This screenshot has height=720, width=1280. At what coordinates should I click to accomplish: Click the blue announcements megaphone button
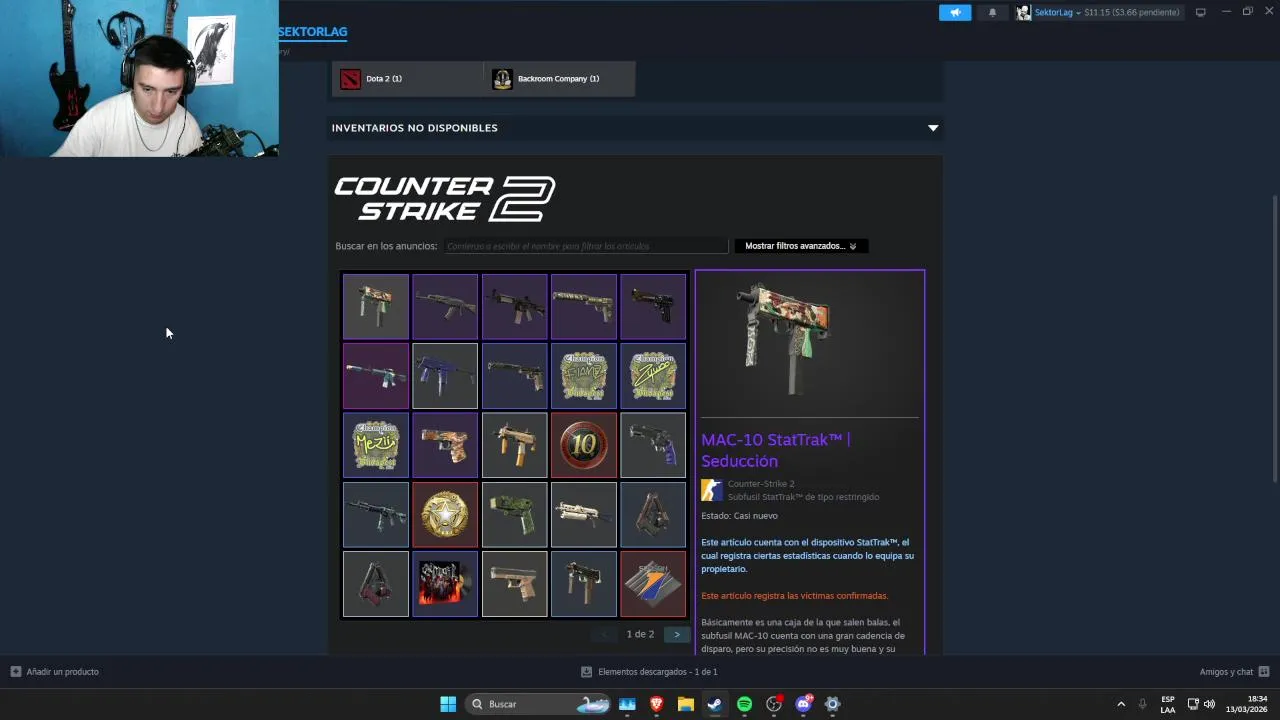coord(955,12)
